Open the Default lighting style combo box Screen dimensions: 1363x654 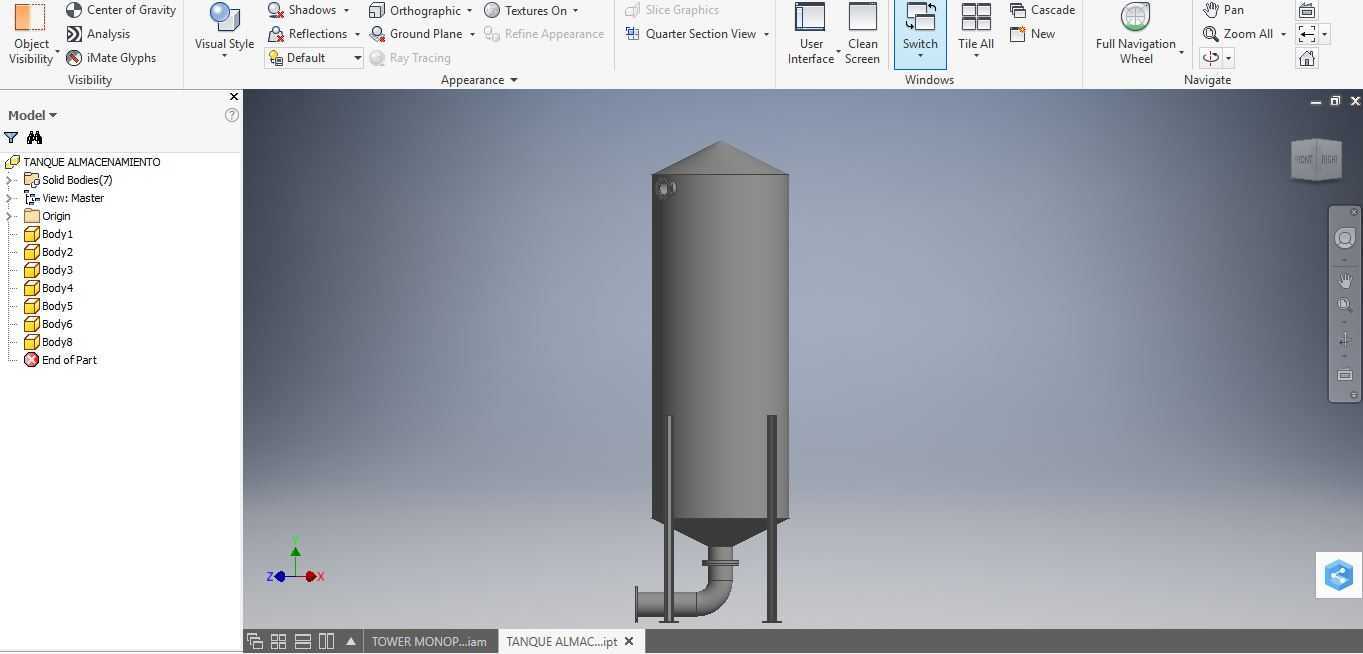314,58
